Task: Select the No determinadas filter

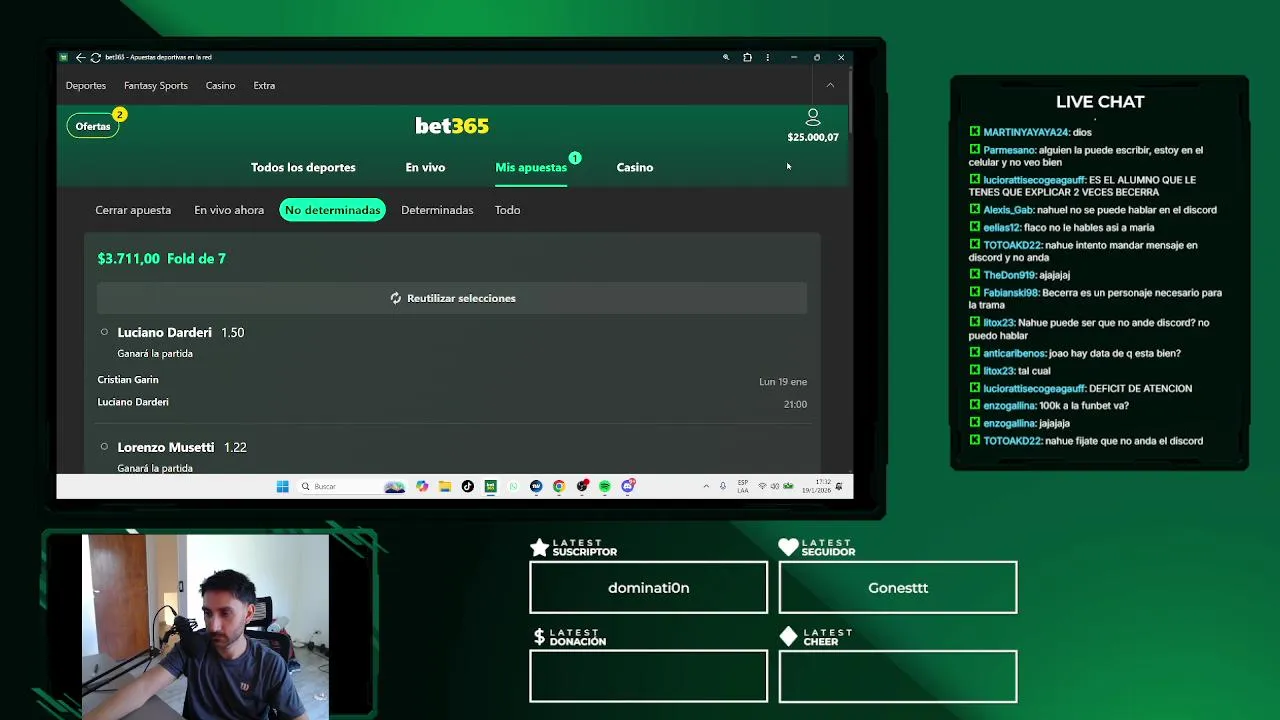Action: pyautogui.click(x=332, y=210)
